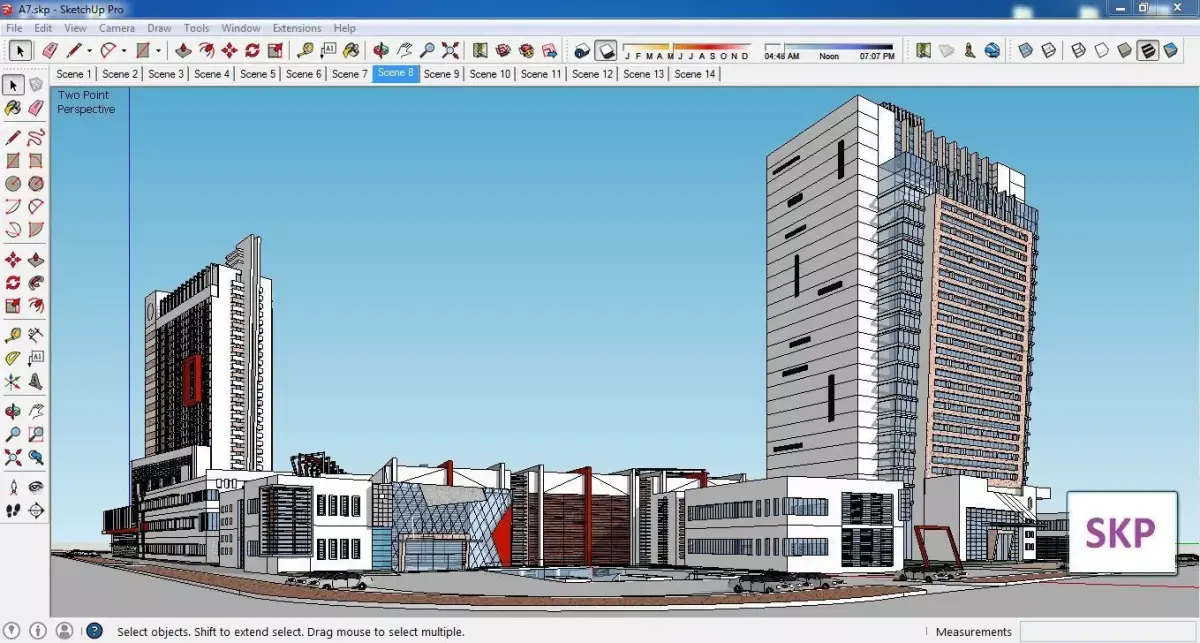Open the View menu

75,28
